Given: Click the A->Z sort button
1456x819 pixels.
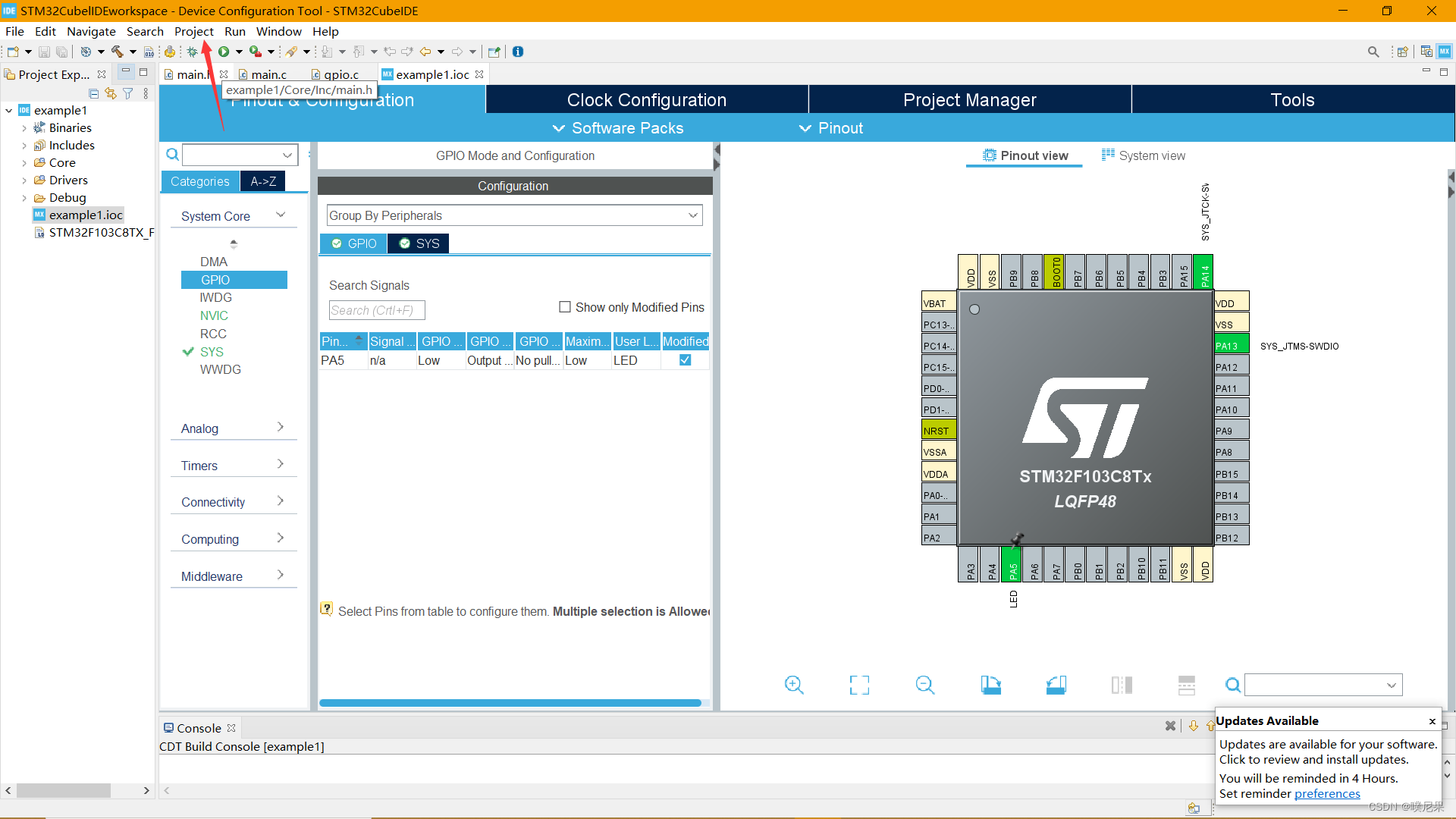Looking at the screenshot, I should [263, 181].
